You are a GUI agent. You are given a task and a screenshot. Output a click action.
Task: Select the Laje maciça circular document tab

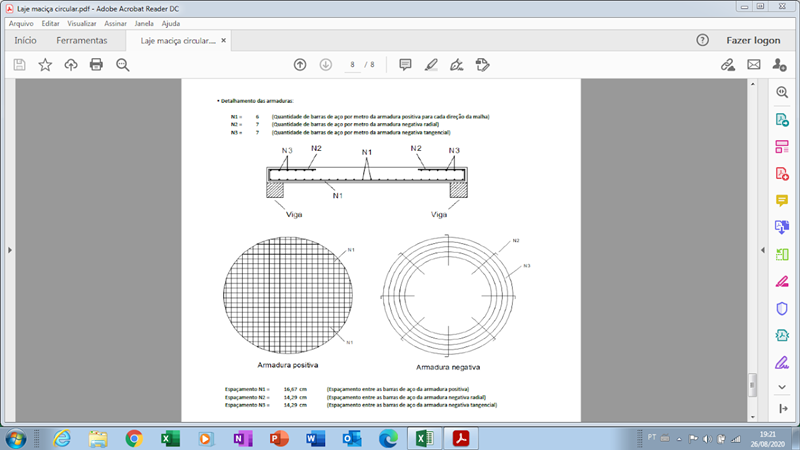tap(178, 41)
